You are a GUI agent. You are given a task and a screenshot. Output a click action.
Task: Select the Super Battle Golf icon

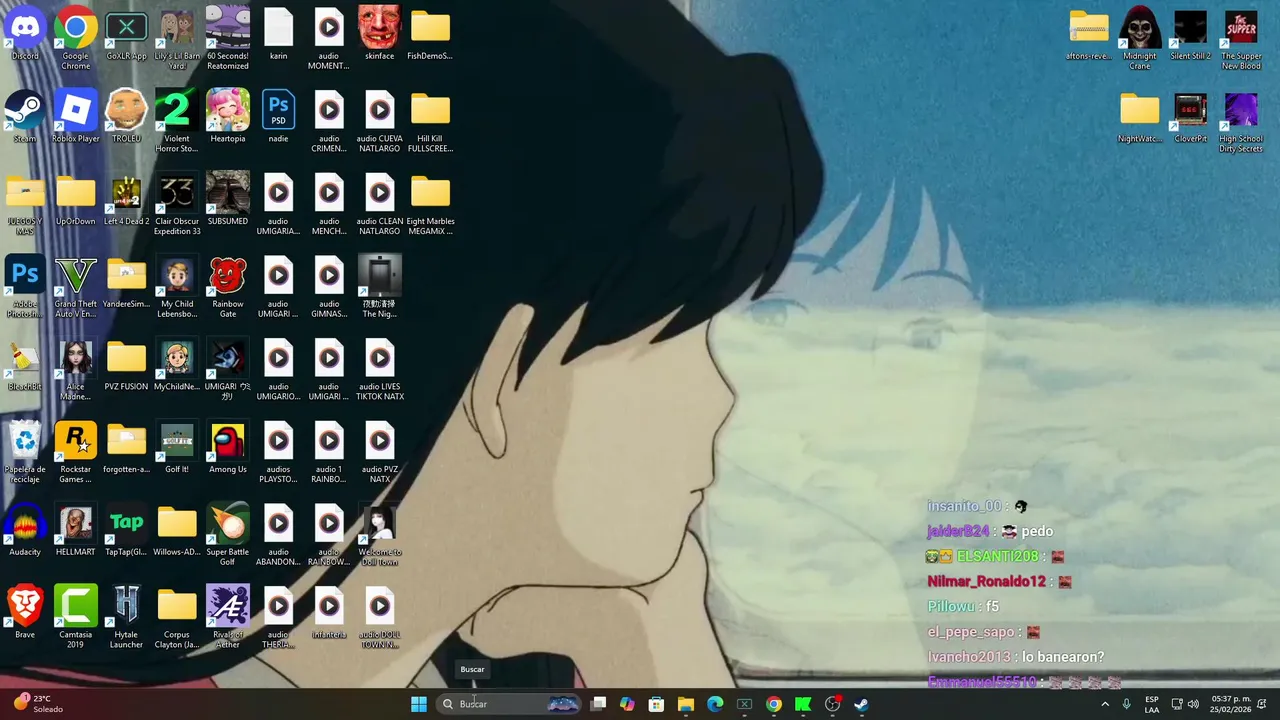coord(228,535)
